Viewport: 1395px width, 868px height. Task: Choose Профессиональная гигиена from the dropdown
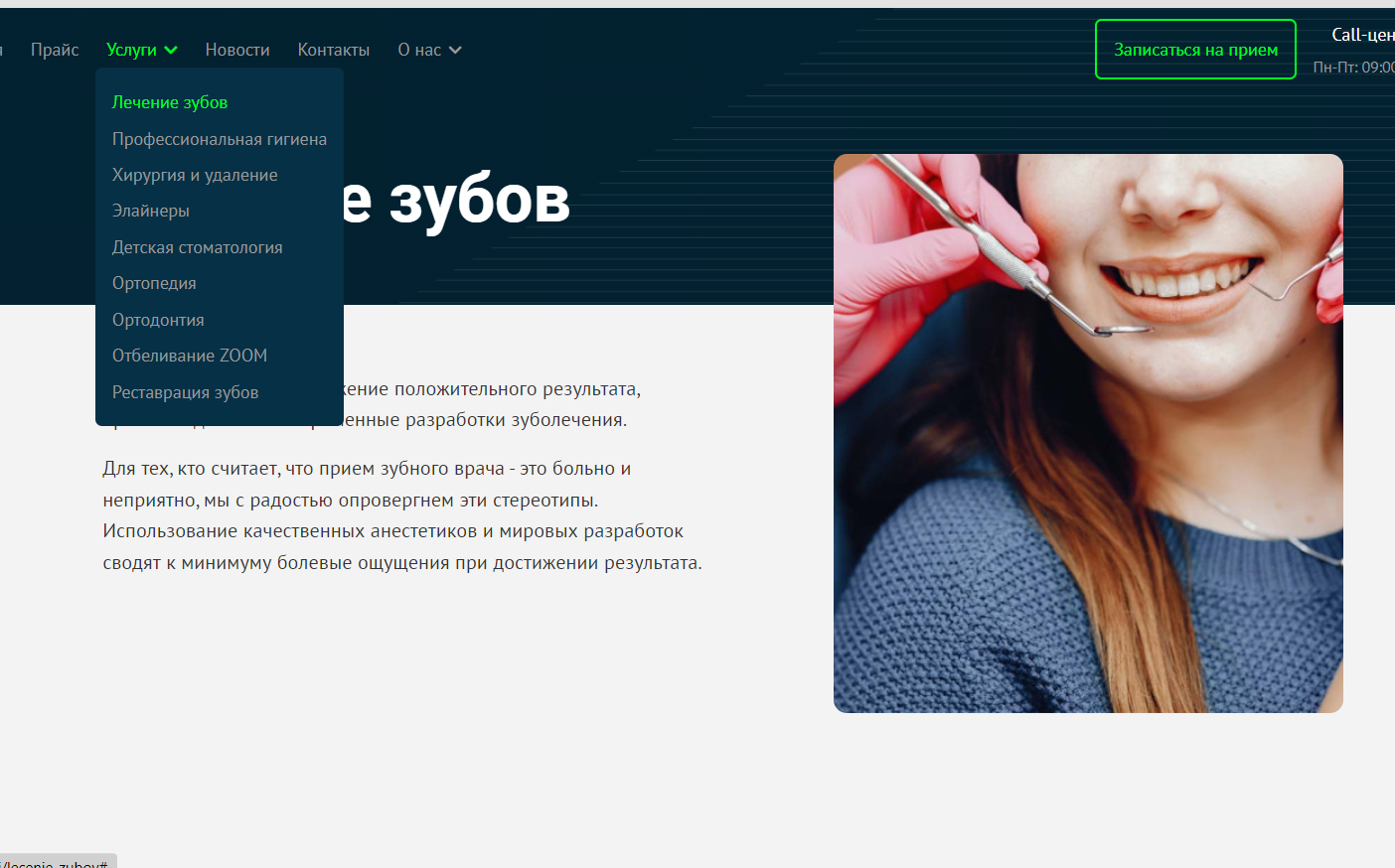[220, 139]
